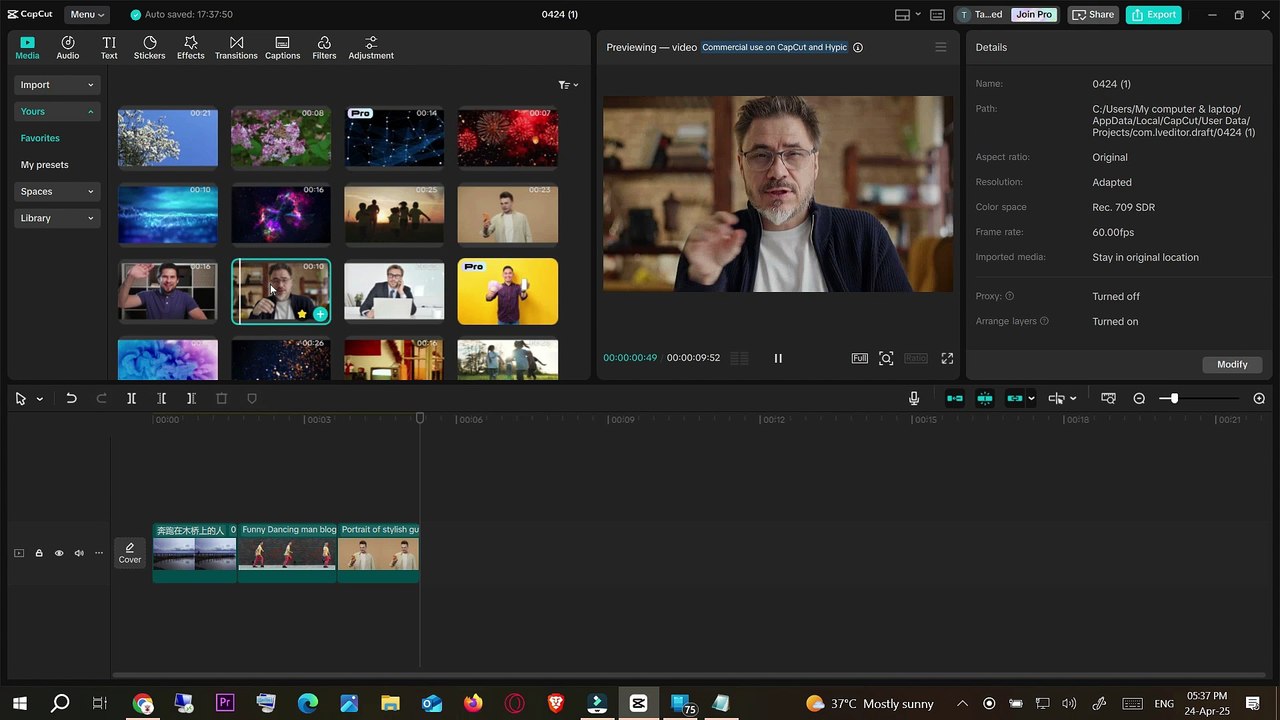1280x720 pixels.
Task: Add the previewed clip with plus icon
Action: coord(320,314)
